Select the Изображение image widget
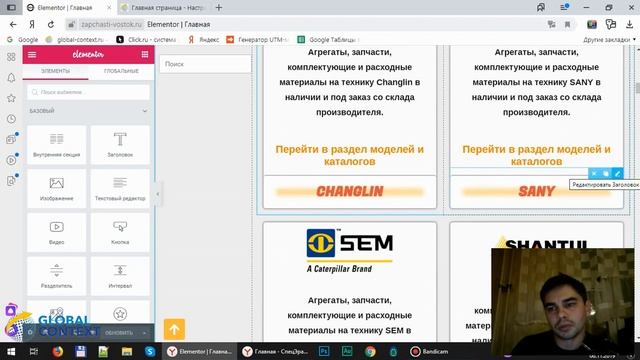The height and width of the screenshot is (360, 640). point(56,189)
